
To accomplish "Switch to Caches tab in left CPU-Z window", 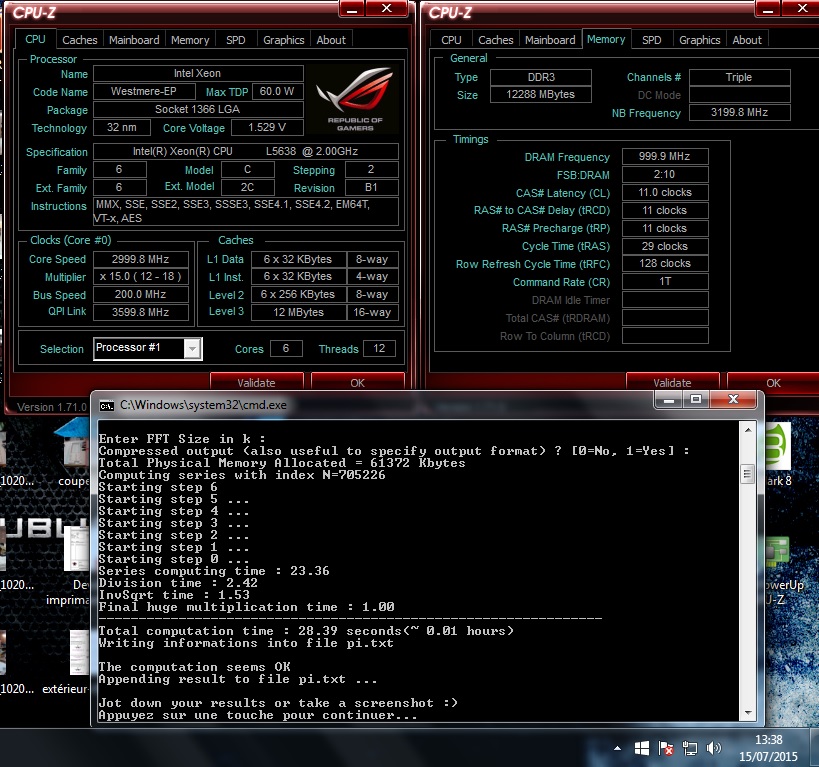I will click(79, 40).
